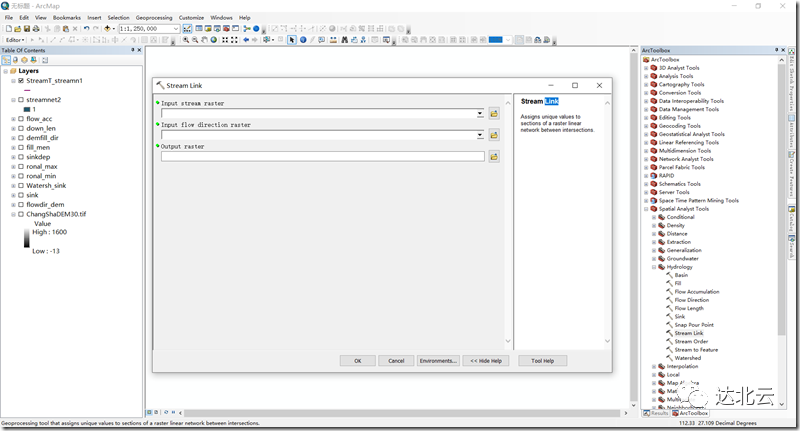
Task: Click the blue fill color box
Action: click(x=495, y=40)
